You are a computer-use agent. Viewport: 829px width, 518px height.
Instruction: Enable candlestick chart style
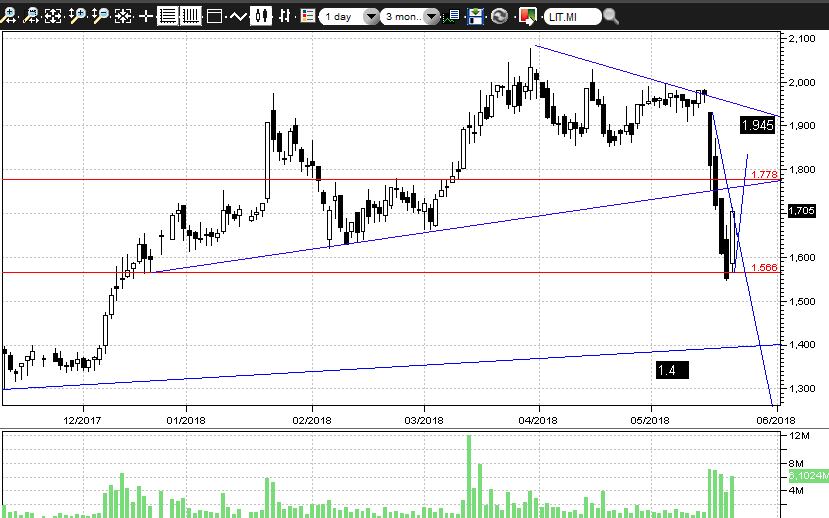tap(262, 16)
